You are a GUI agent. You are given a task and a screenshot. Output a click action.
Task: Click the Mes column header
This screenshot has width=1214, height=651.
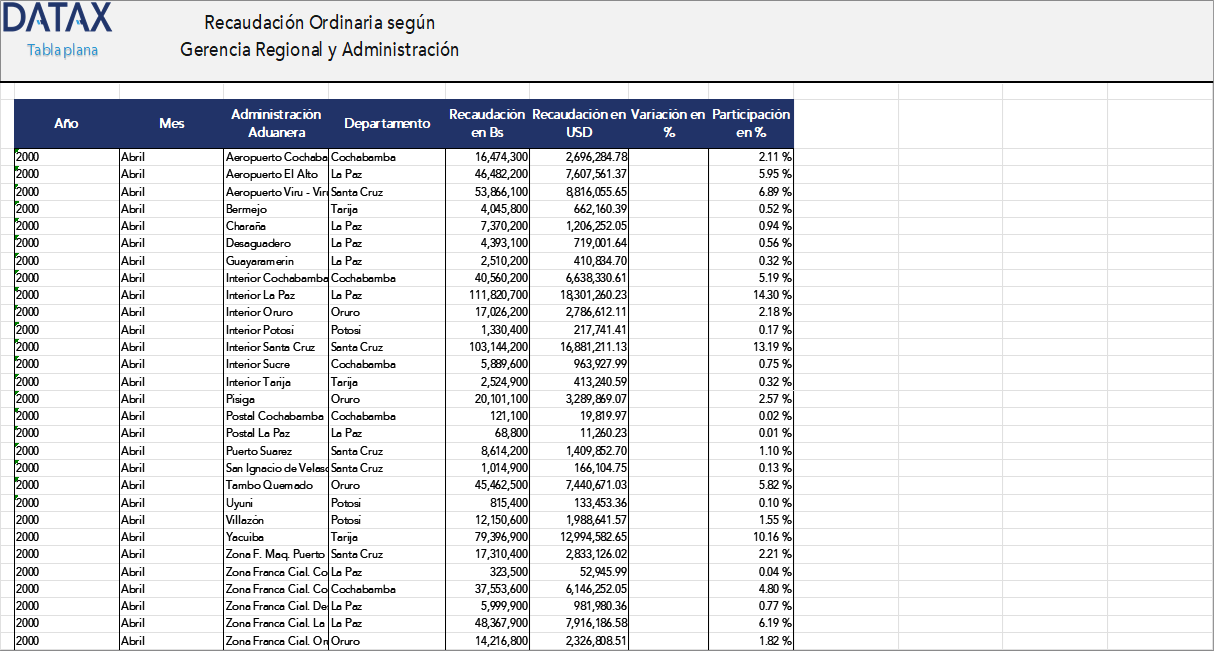171,124
